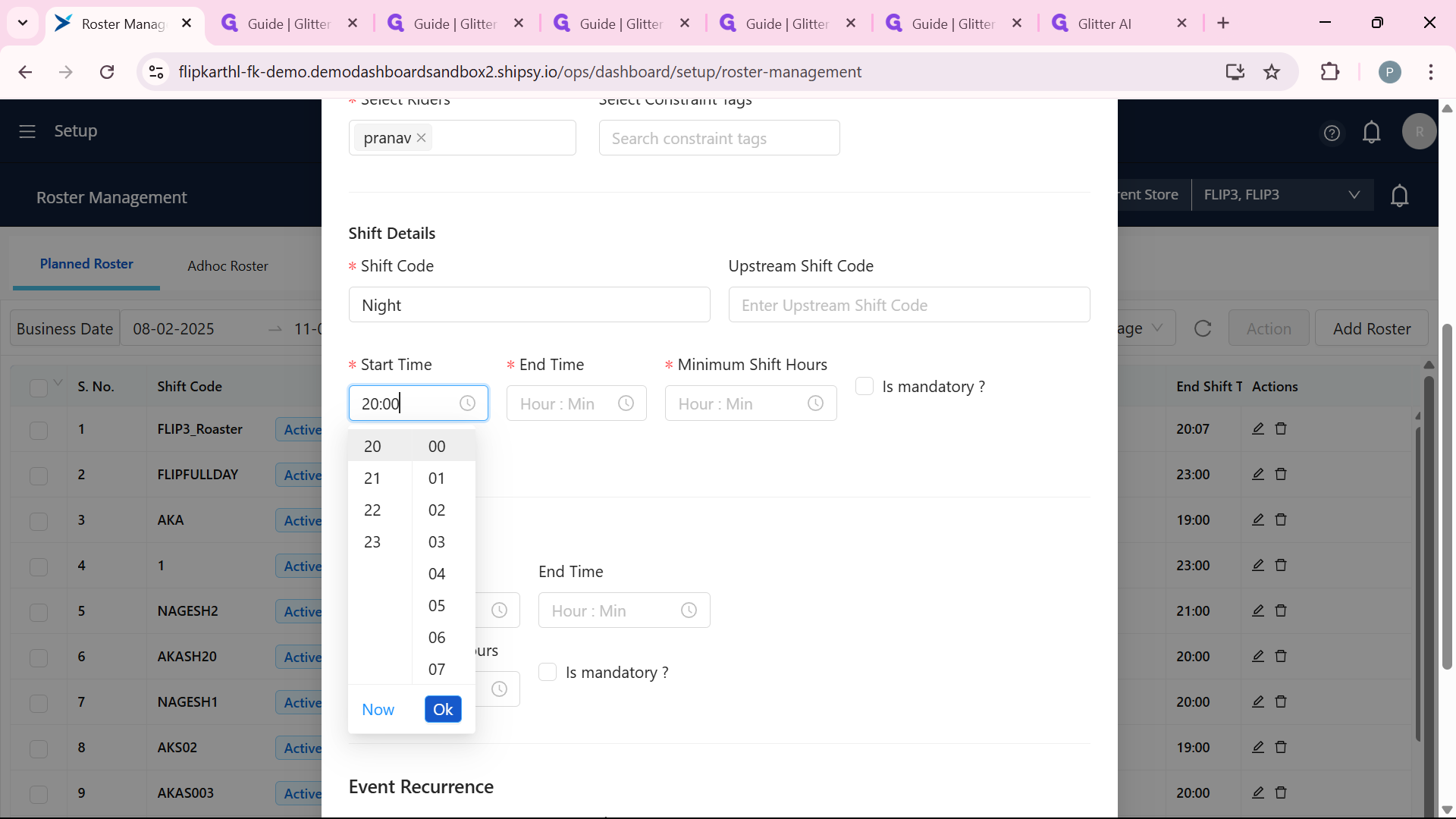Check the AKASH20 row checkbox

39,657
